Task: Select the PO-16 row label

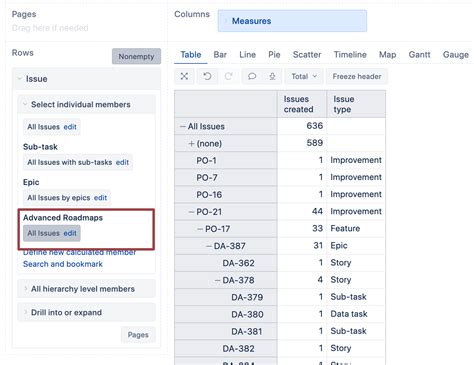Action: [209, 195]
